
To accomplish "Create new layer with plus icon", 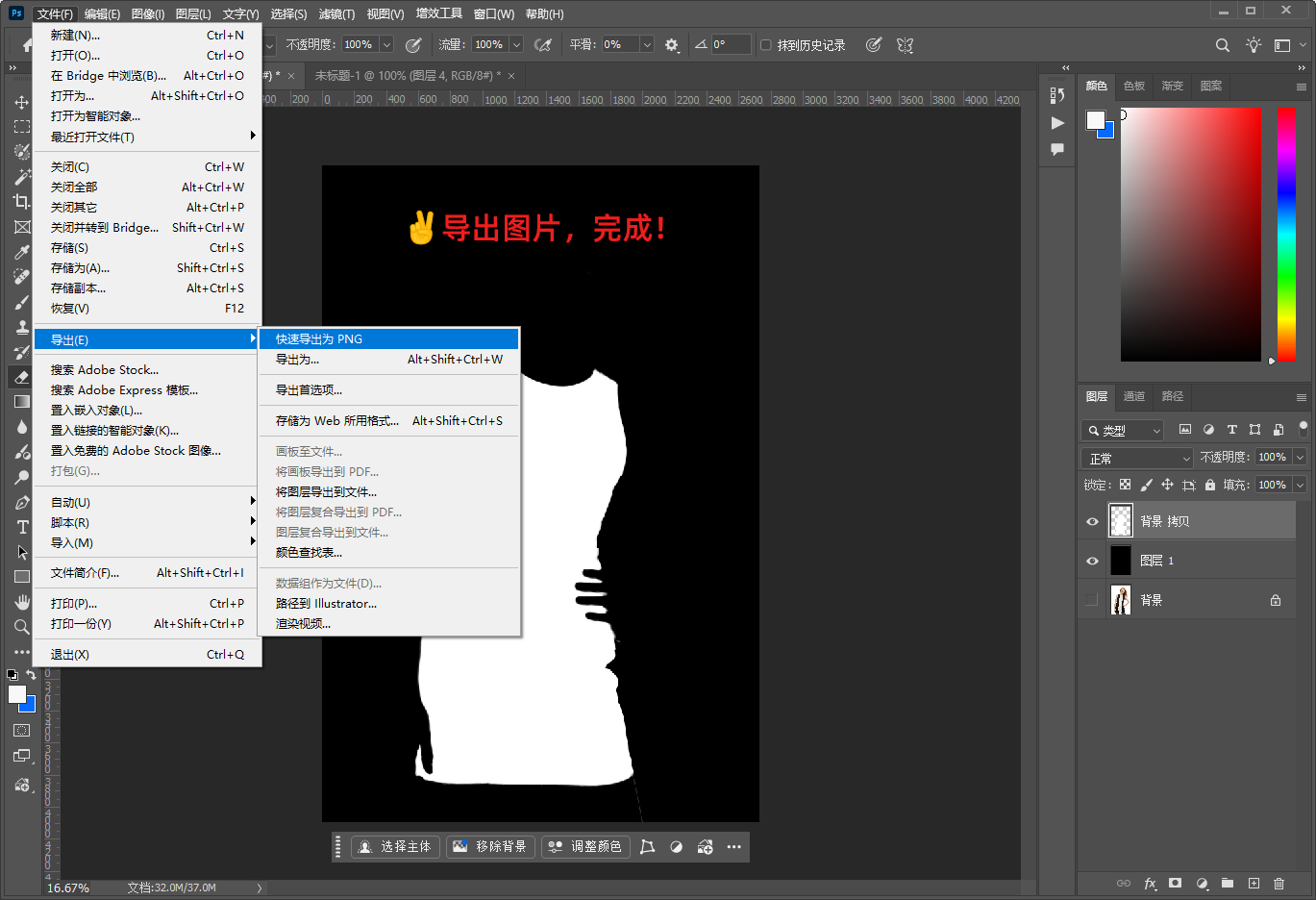I will 1254,883.
